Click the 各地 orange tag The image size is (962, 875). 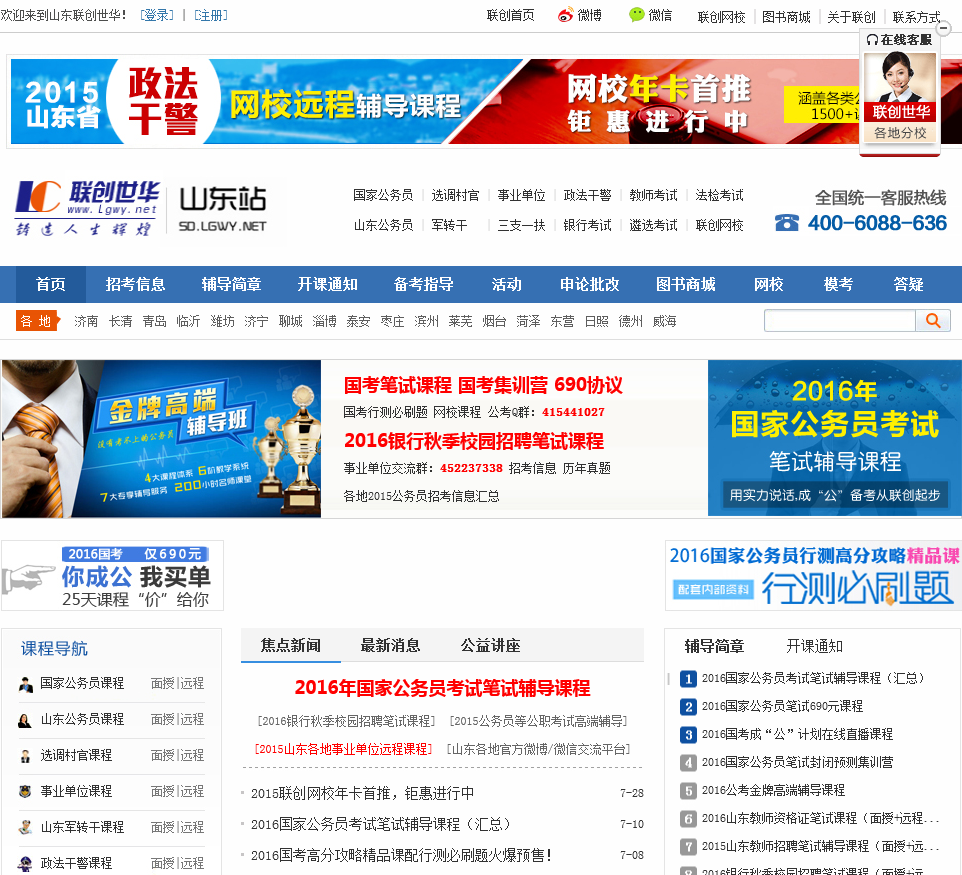37,321
